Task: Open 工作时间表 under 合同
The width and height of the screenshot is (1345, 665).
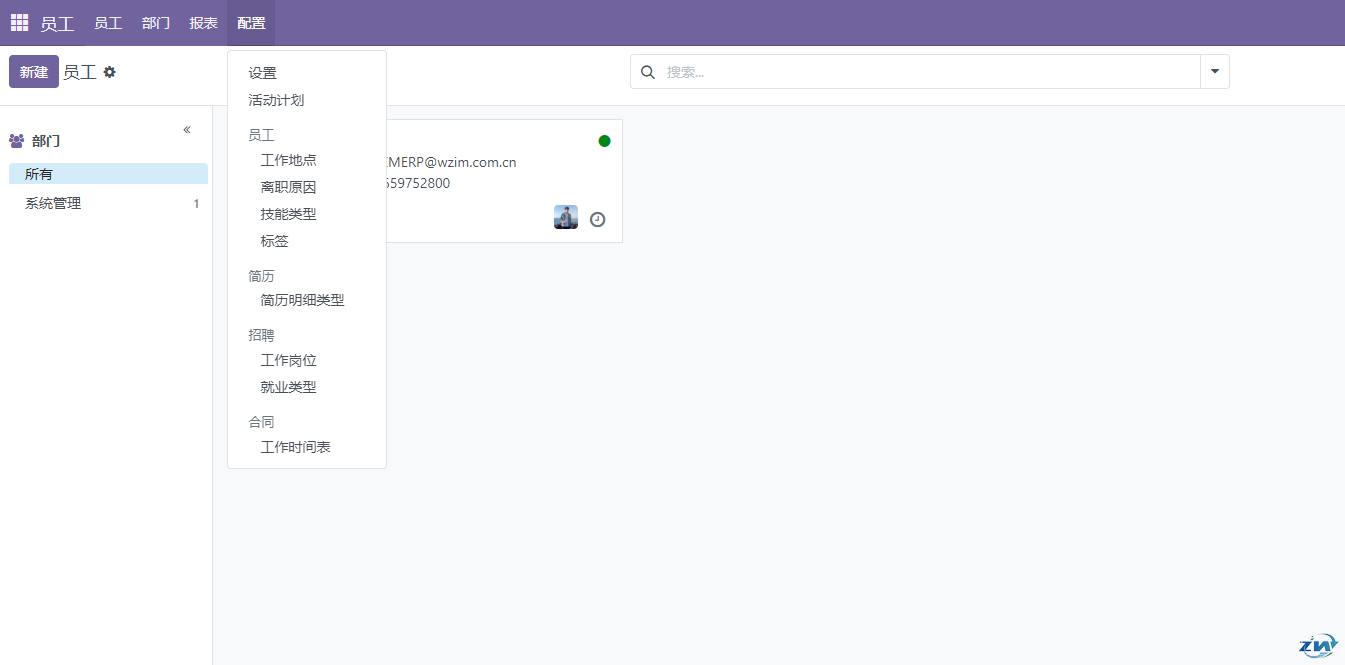Action: [295, 447]
